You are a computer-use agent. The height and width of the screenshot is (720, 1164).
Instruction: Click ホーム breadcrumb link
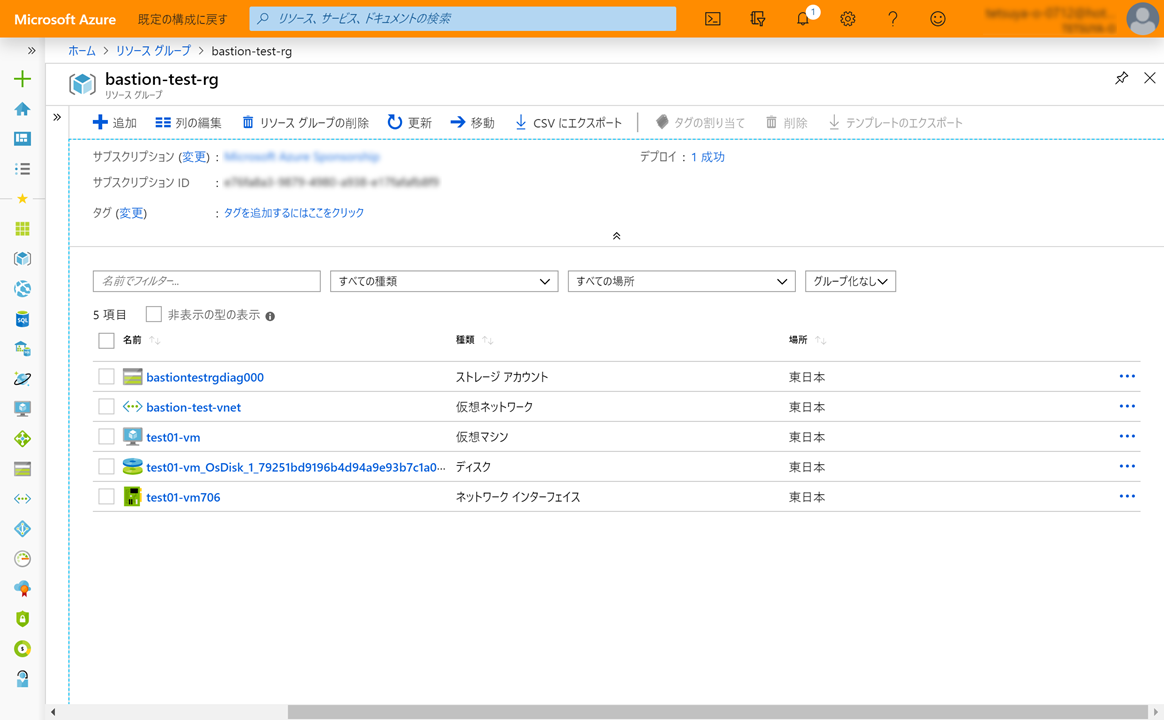[82, 50]
